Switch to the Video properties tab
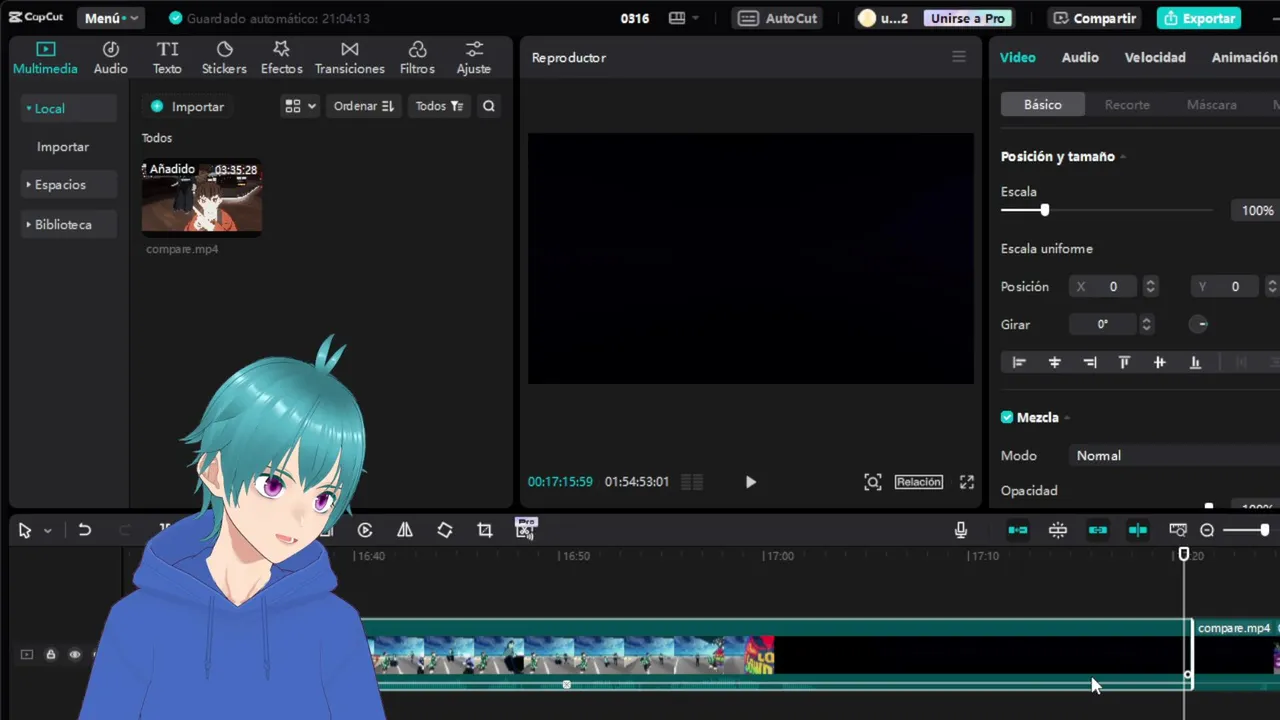Viewport: 1280px width, 720px height. point(1018,57)
